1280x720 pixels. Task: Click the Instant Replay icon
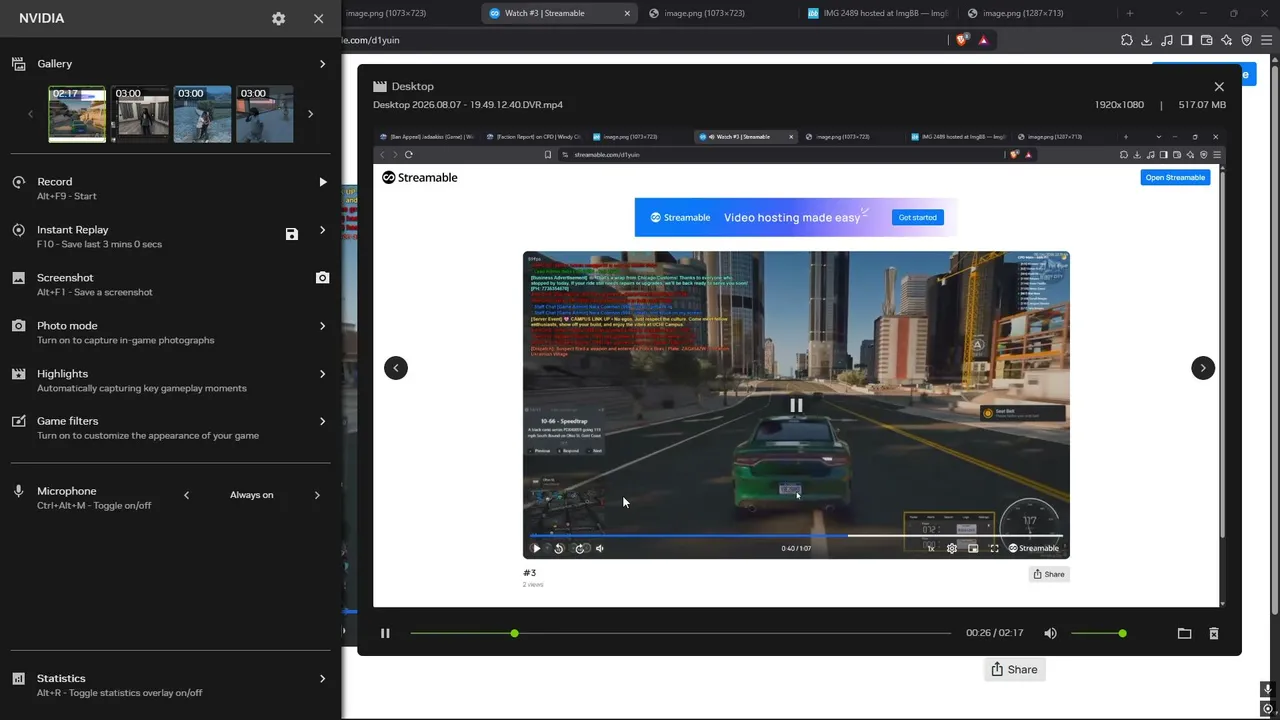18,230
